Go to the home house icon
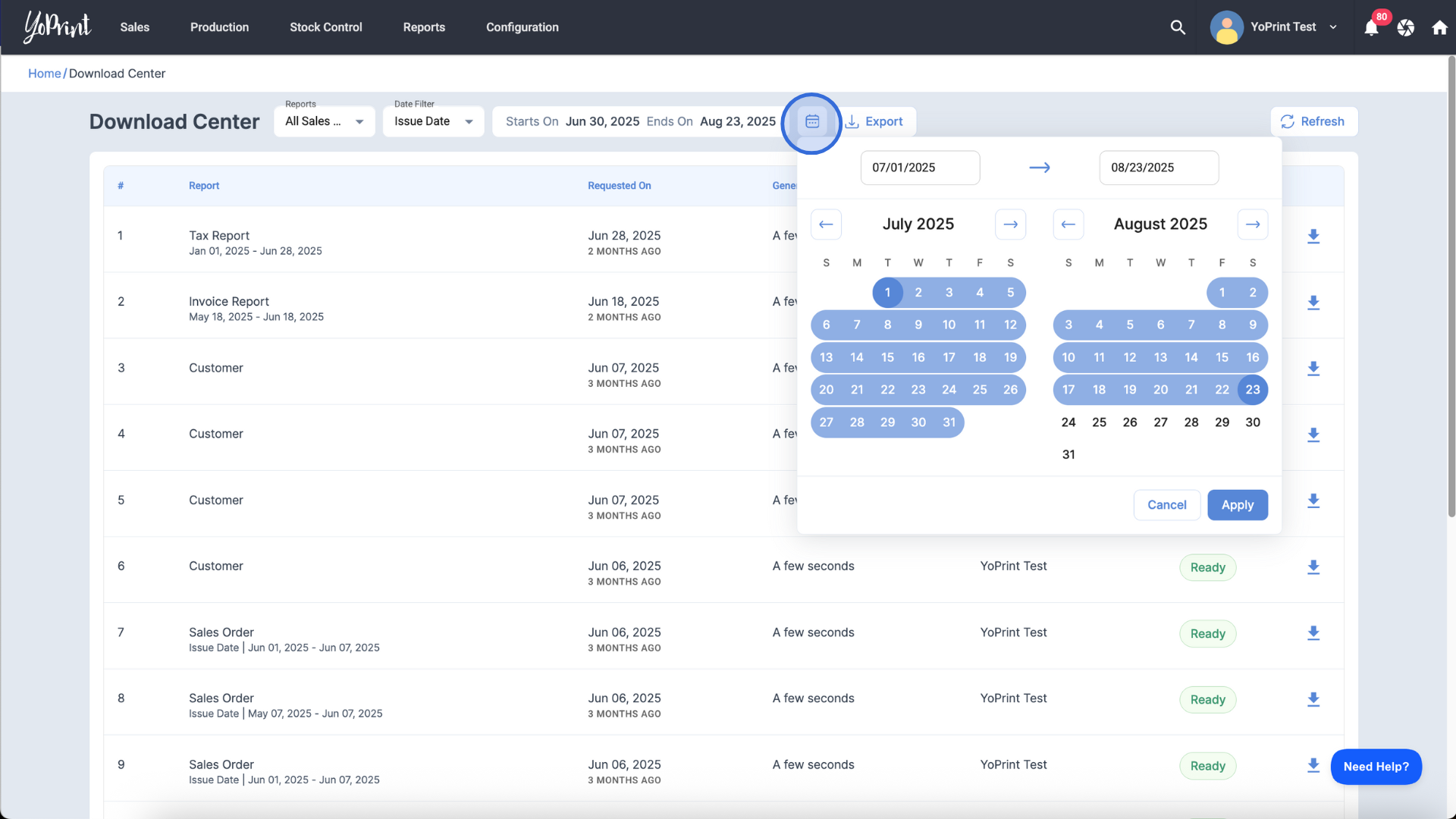 click(x=1439, y=28)
